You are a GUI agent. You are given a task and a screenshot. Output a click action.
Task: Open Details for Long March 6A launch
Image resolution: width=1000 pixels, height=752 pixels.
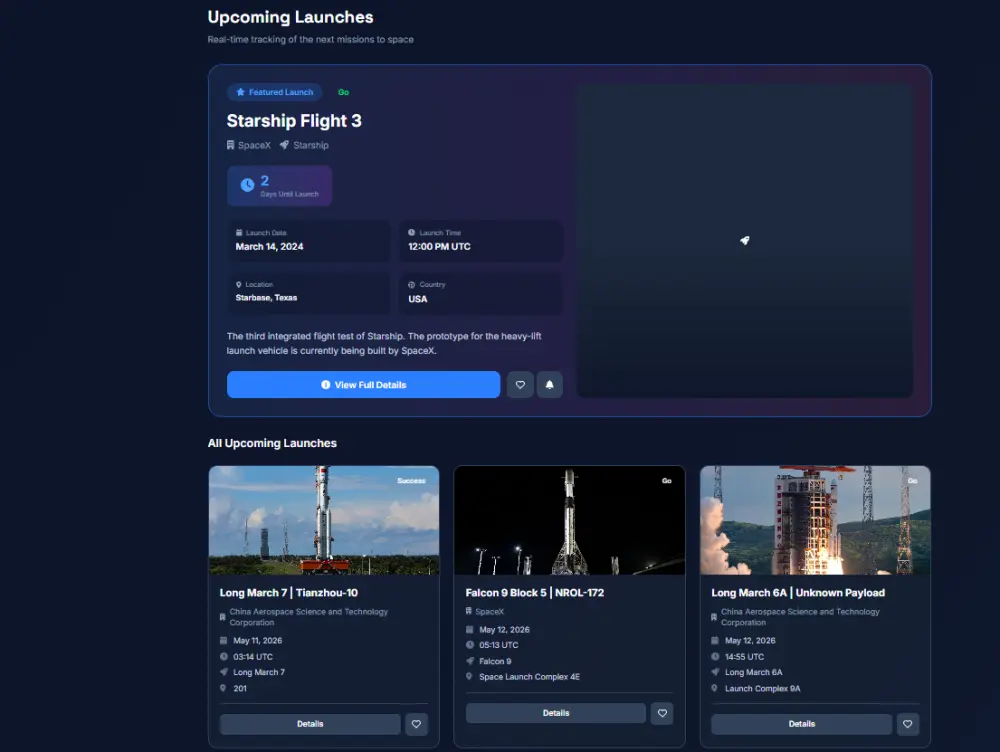click(x=801, y=724)
